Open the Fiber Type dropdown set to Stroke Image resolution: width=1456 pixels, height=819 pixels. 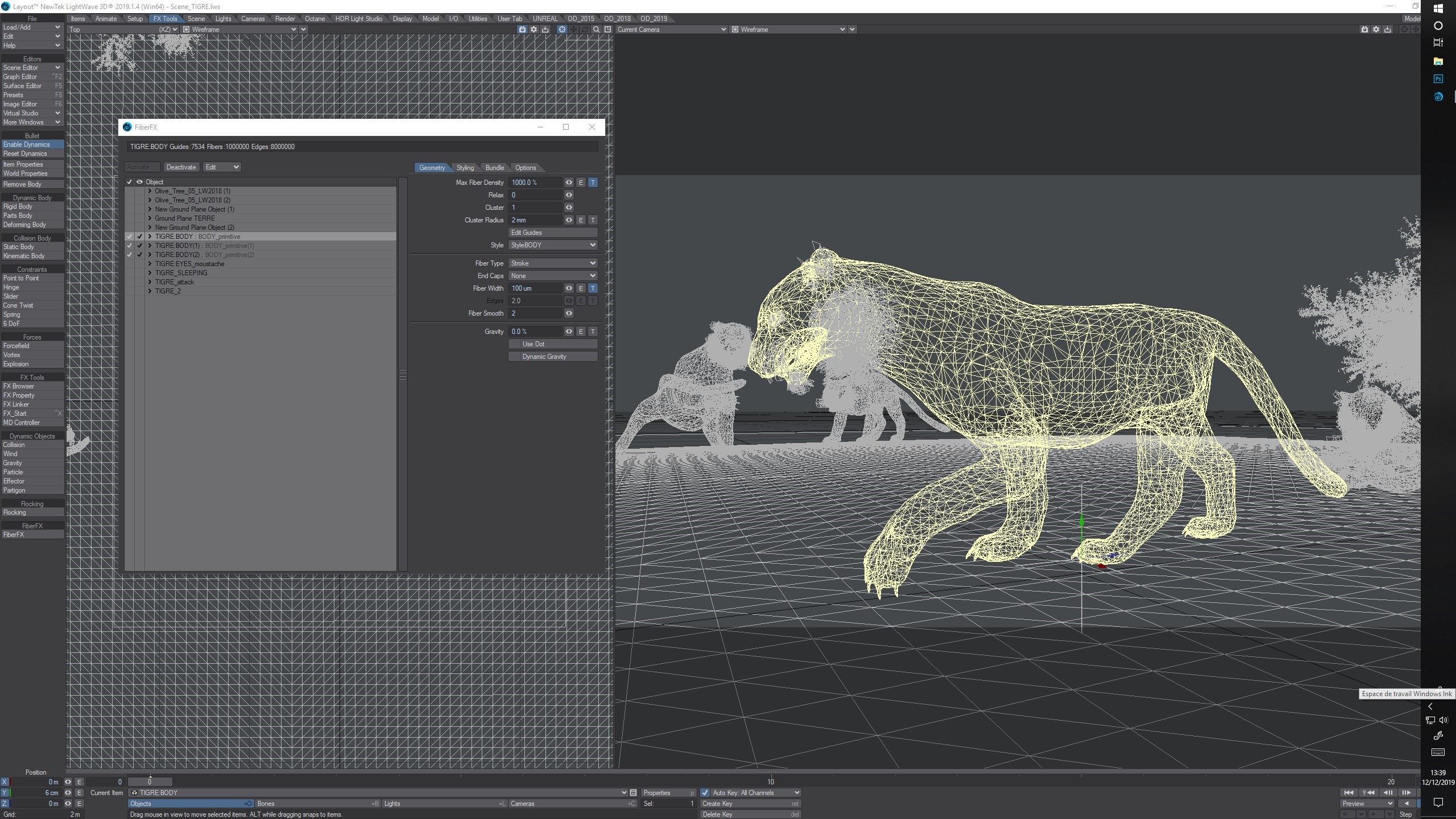[x=552, y=263]
